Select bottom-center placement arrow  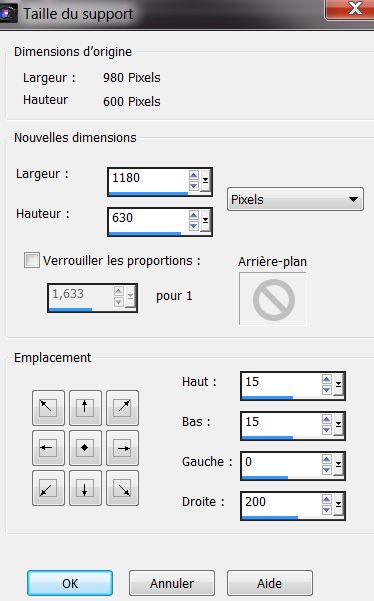pyautogui.click(x=85, y=488)
